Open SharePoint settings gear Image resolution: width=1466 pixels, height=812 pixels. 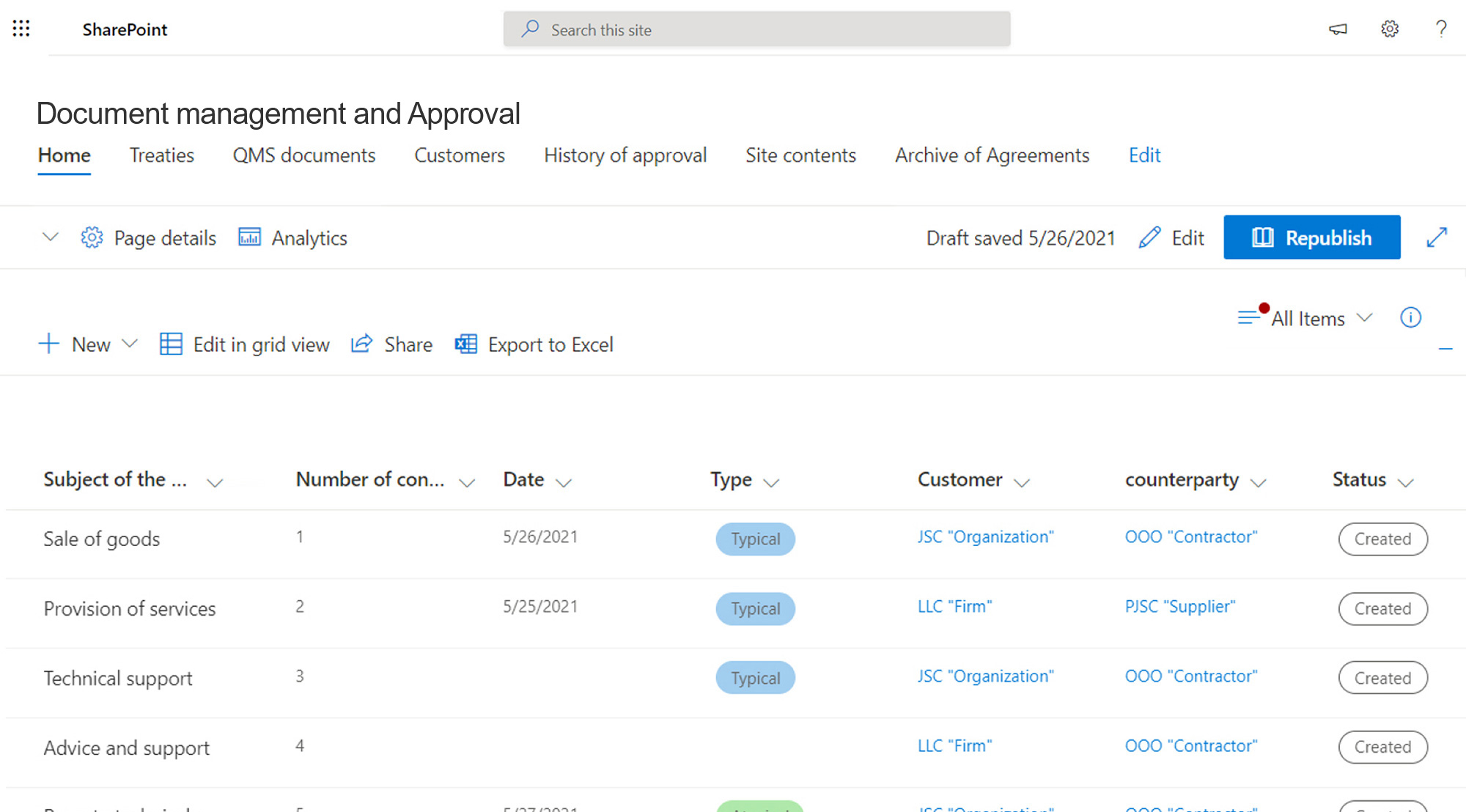(1389, 29)
